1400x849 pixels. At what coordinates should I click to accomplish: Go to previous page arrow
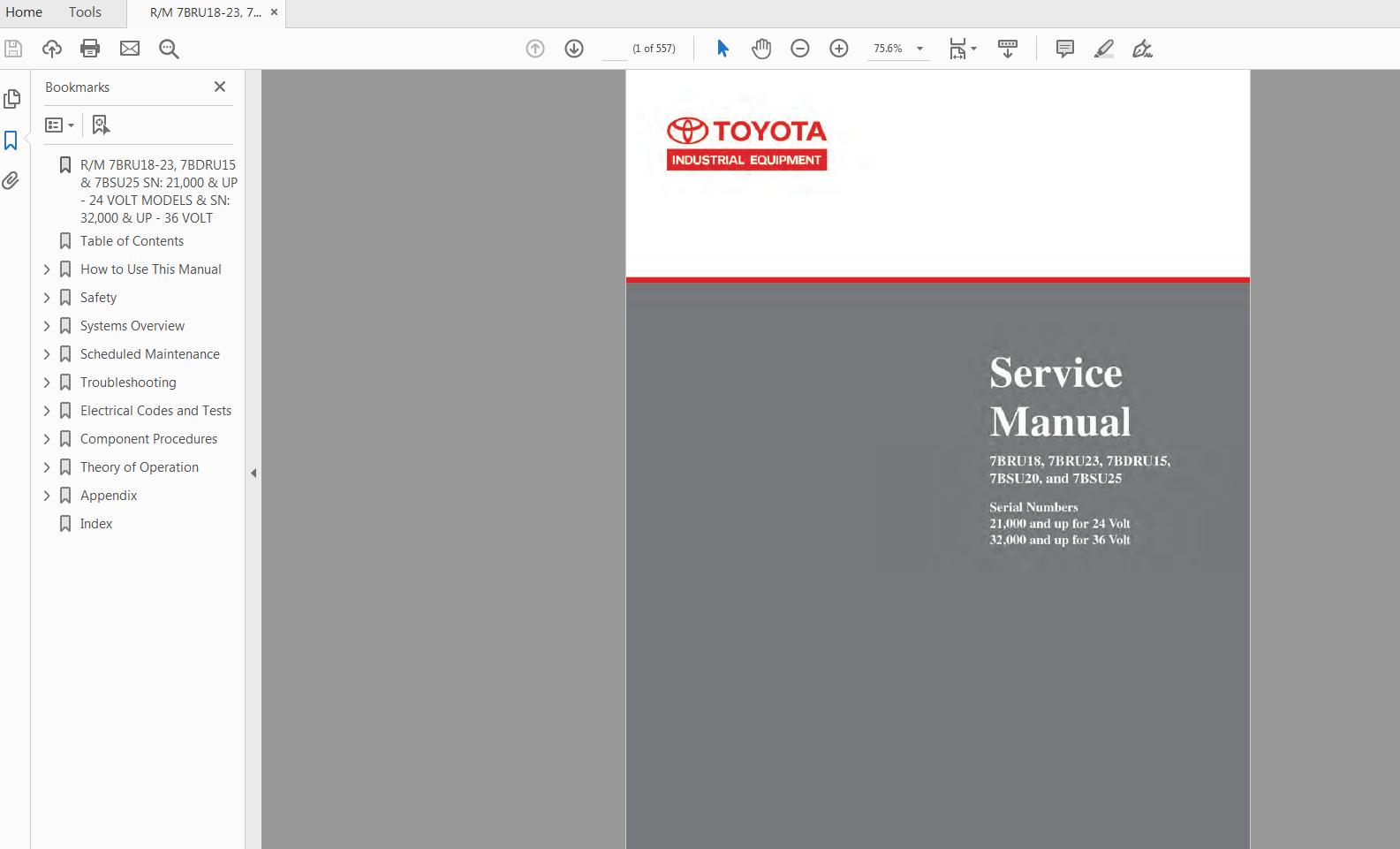point(535,49)
